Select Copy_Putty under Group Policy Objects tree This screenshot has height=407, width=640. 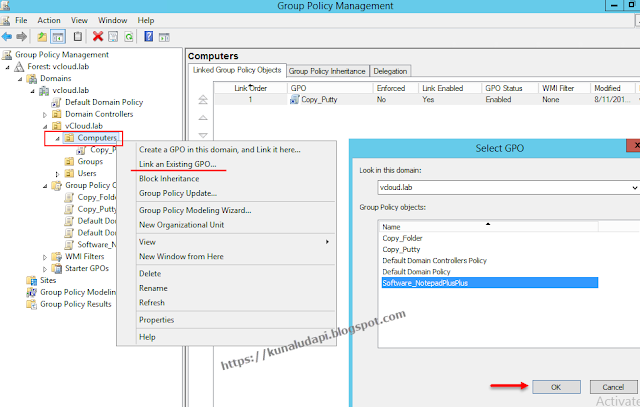97,209
